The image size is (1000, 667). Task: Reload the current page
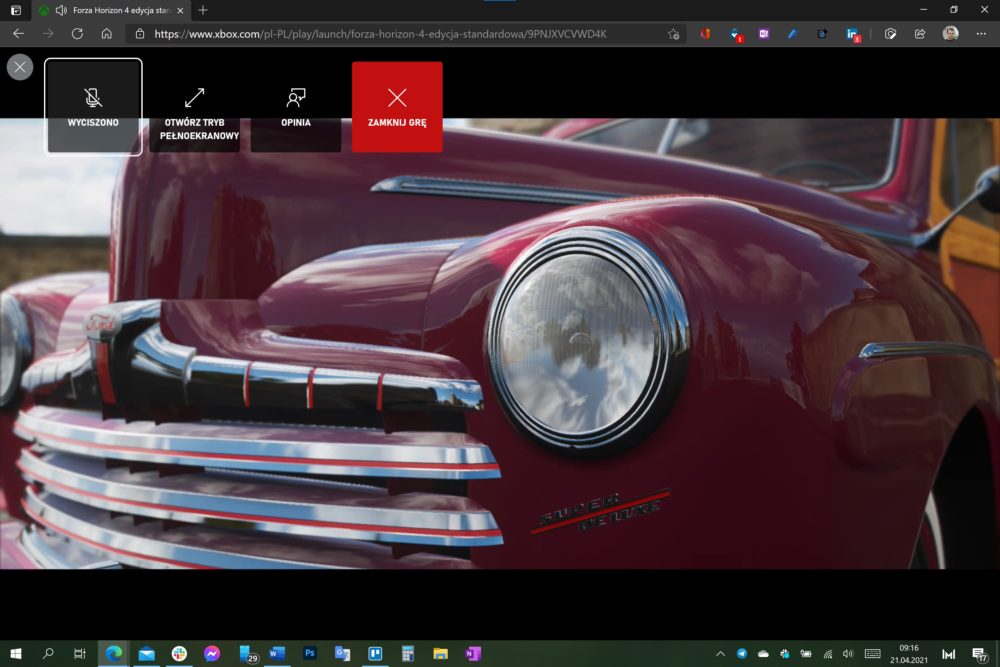[77, 34]
